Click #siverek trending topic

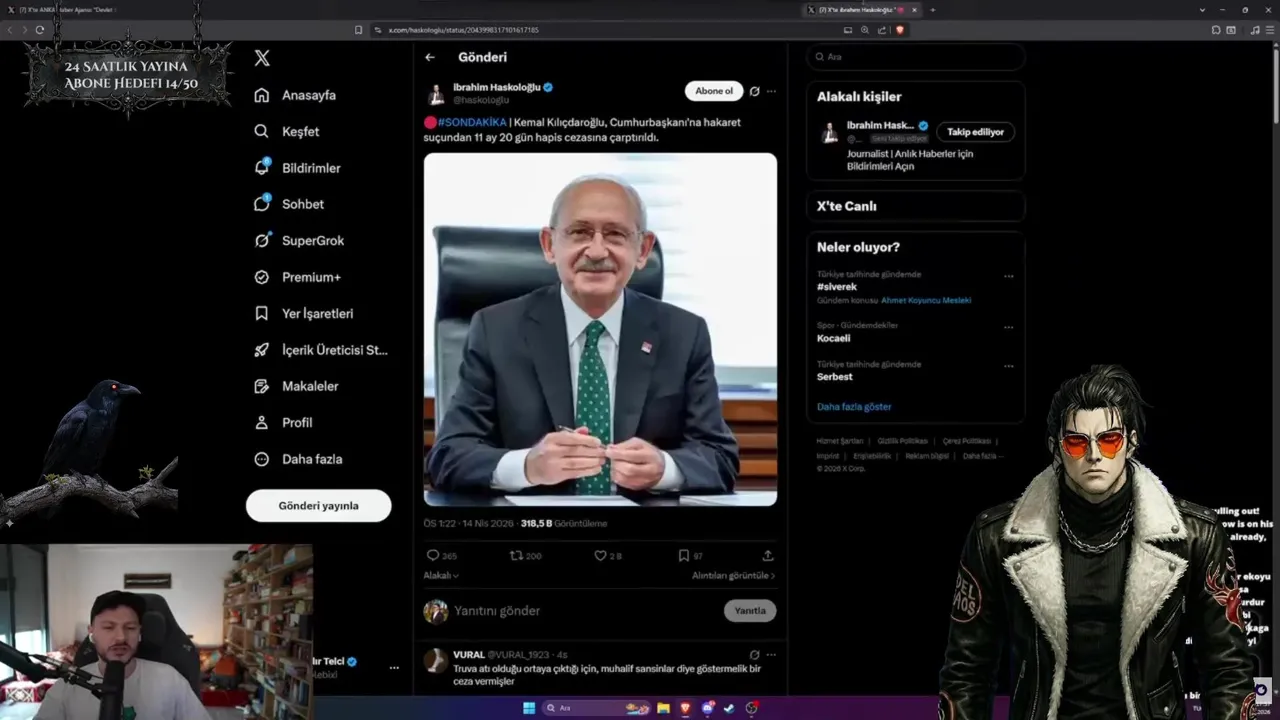[x=837, y=287]
